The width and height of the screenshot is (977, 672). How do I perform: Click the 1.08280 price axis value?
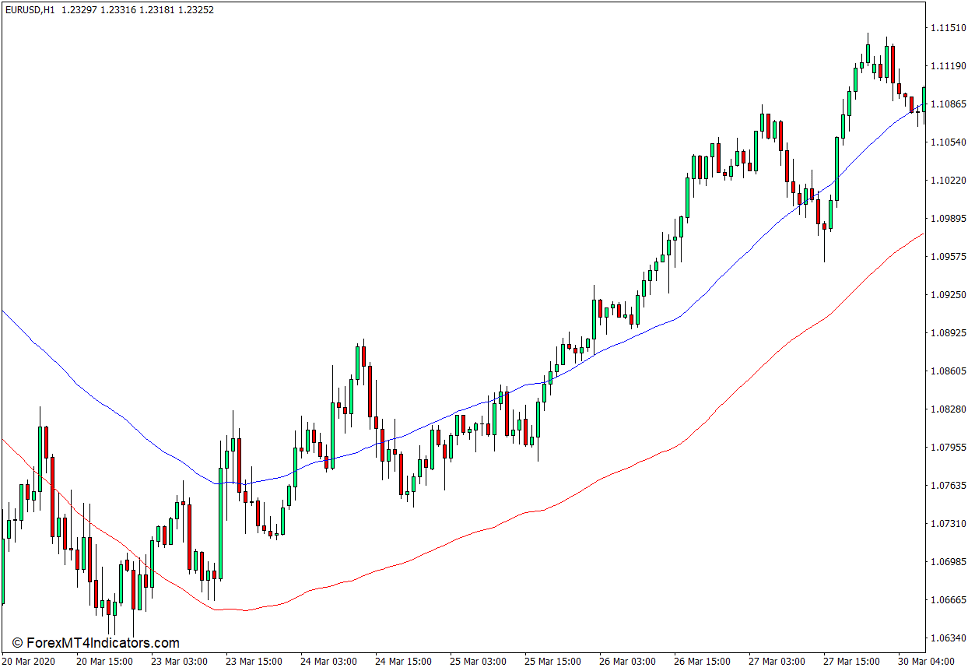coord(950,409)
